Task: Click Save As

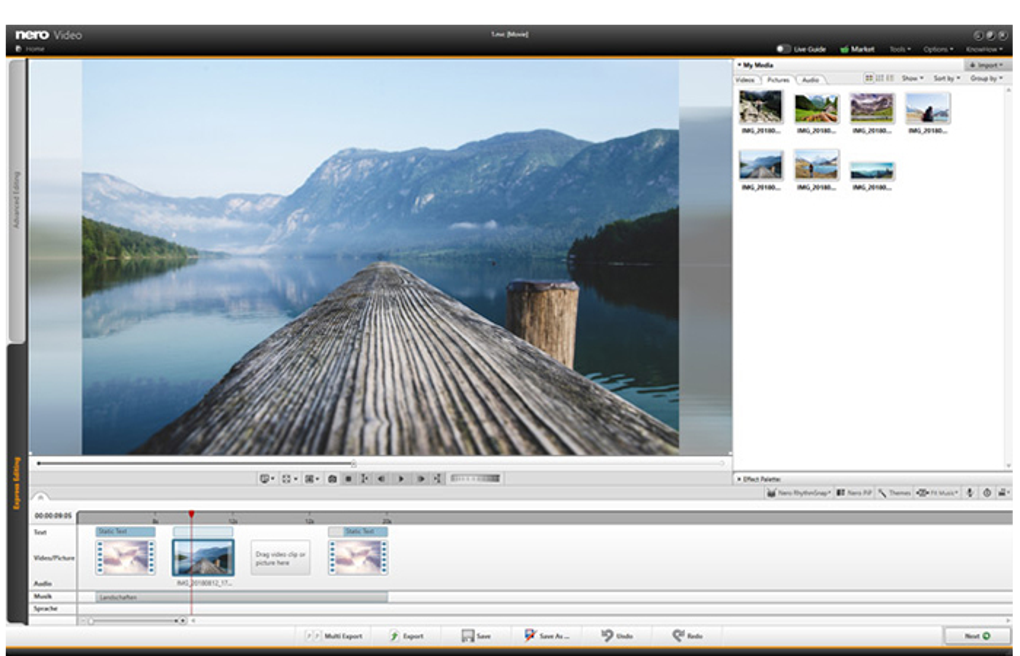Action: pyautogui.click(x=546, y=636)
